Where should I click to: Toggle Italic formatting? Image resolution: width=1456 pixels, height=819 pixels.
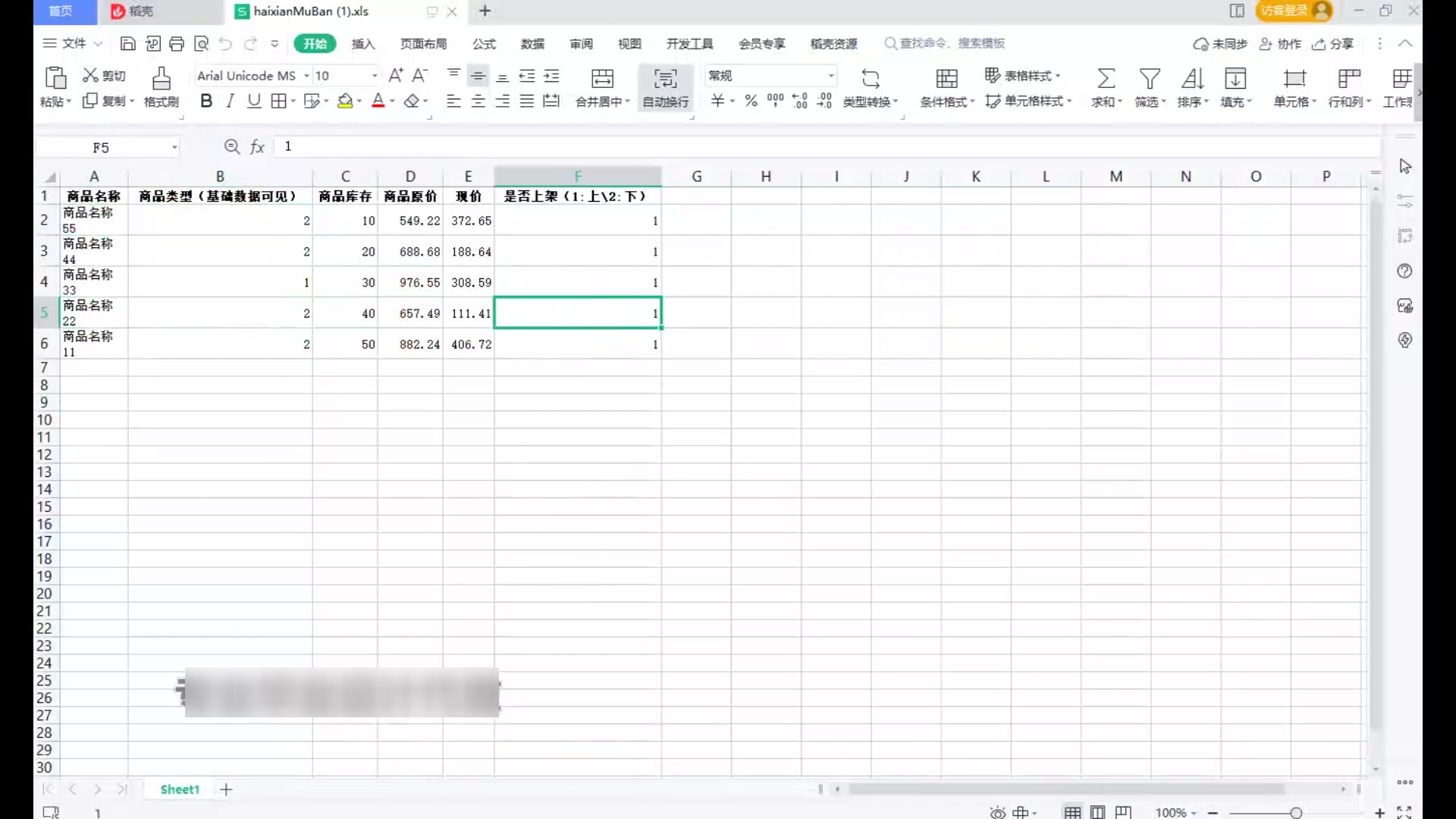click(230, 101)
